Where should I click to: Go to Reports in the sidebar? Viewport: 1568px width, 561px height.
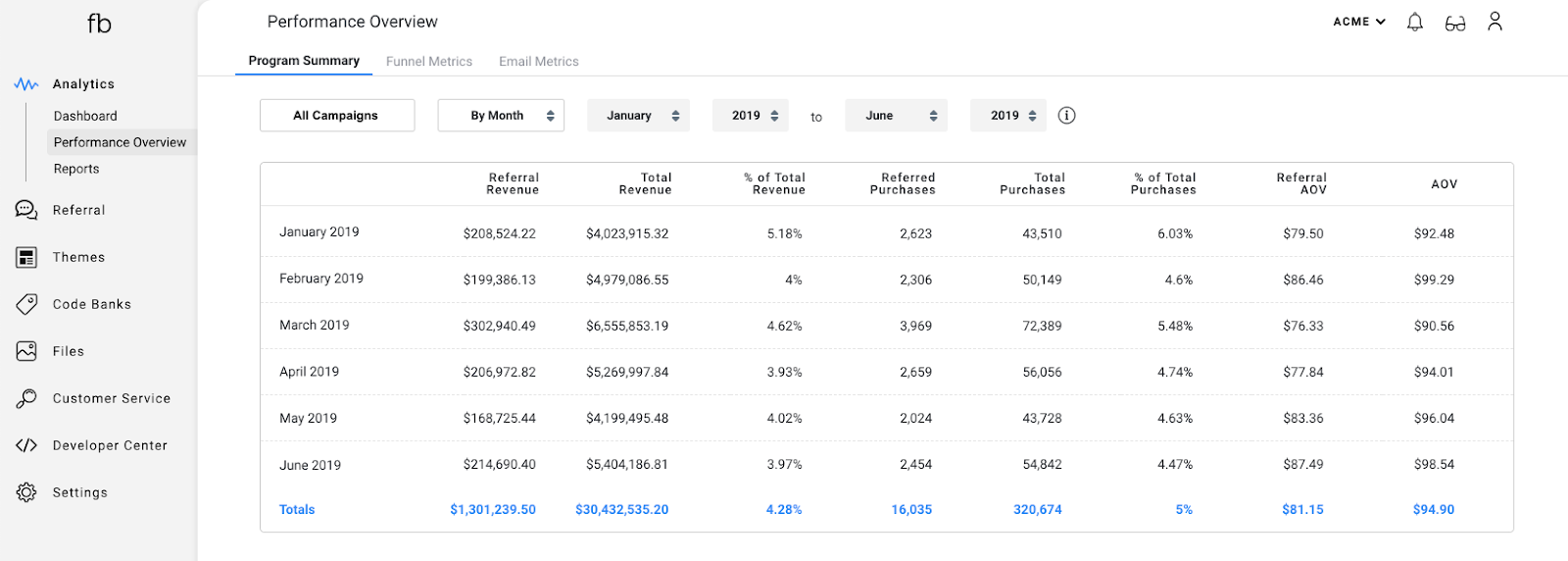(76, 169)
